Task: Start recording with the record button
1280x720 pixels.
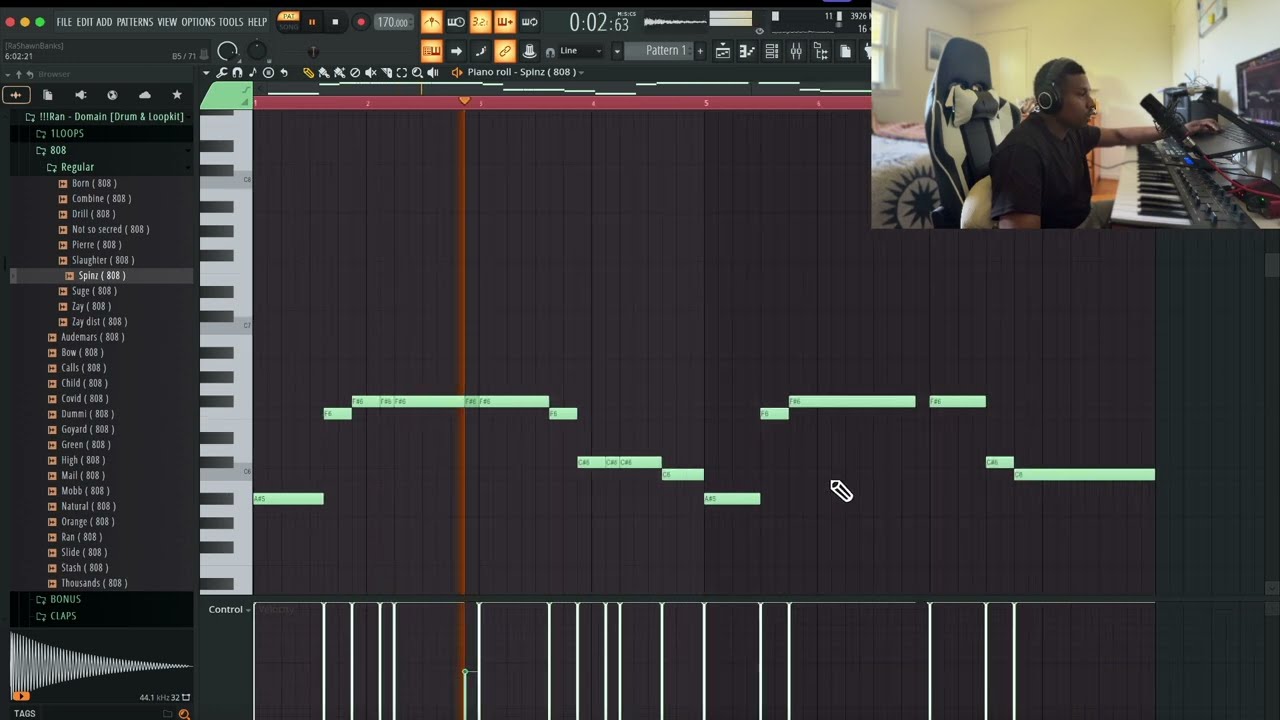Action: click(x=361, y=22)
